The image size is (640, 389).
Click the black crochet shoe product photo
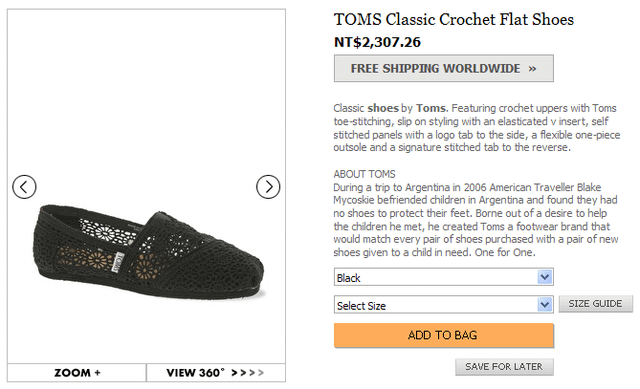(x=150, y=252)
